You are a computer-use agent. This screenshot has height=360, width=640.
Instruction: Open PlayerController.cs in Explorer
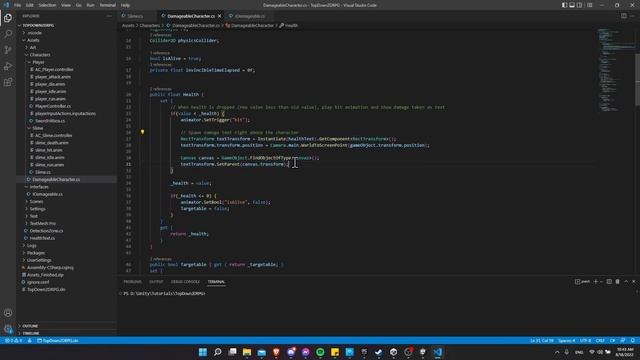click(x=53, y=106)
